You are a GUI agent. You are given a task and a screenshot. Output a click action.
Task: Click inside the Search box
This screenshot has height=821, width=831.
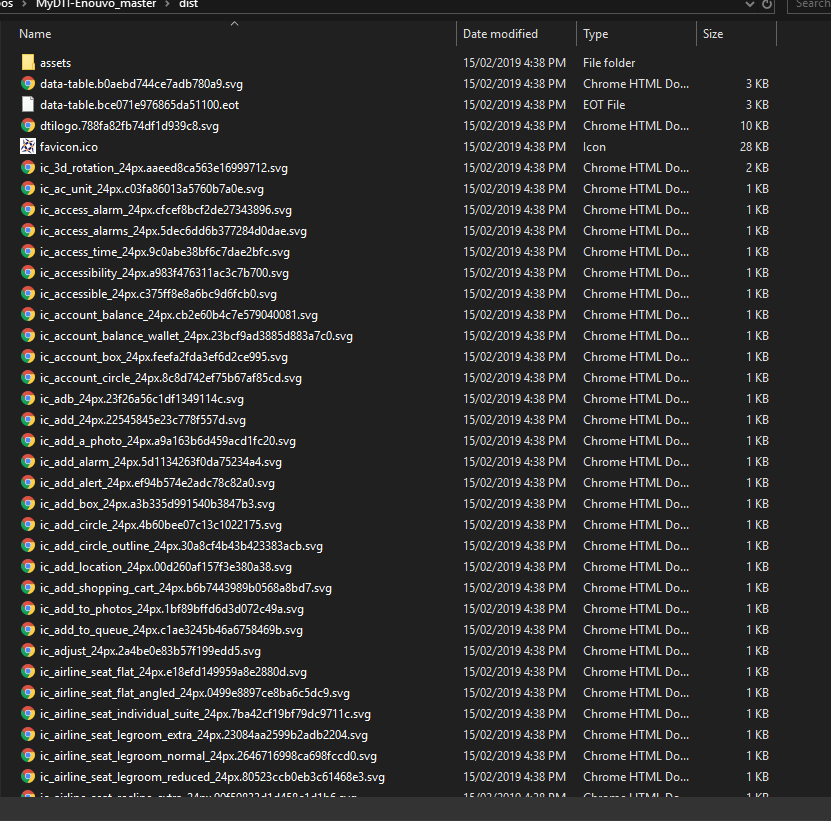pyautogui.click(x=810, y=5)
